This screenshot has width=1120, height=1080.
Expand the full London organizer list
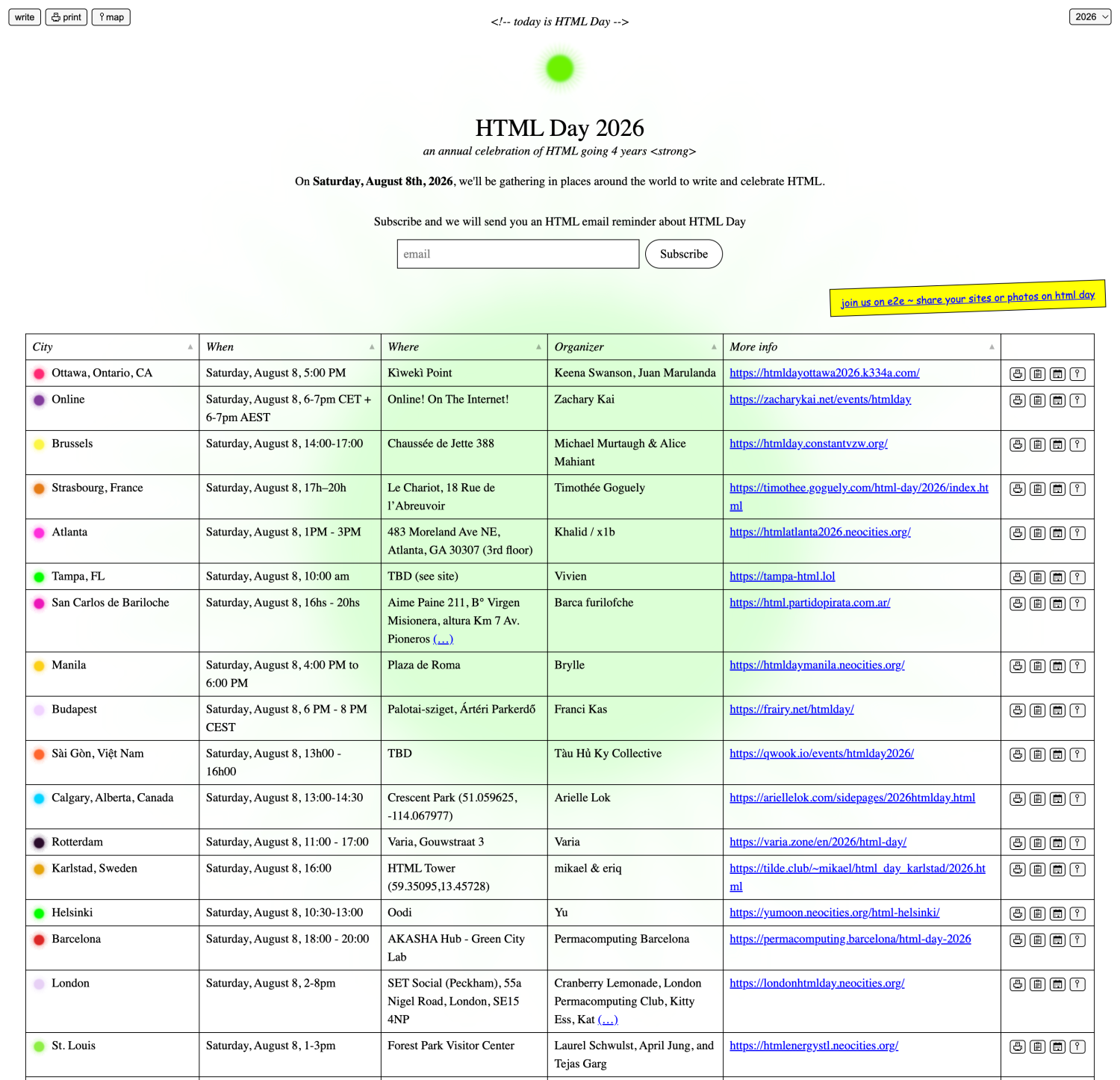click(608, 1020)
